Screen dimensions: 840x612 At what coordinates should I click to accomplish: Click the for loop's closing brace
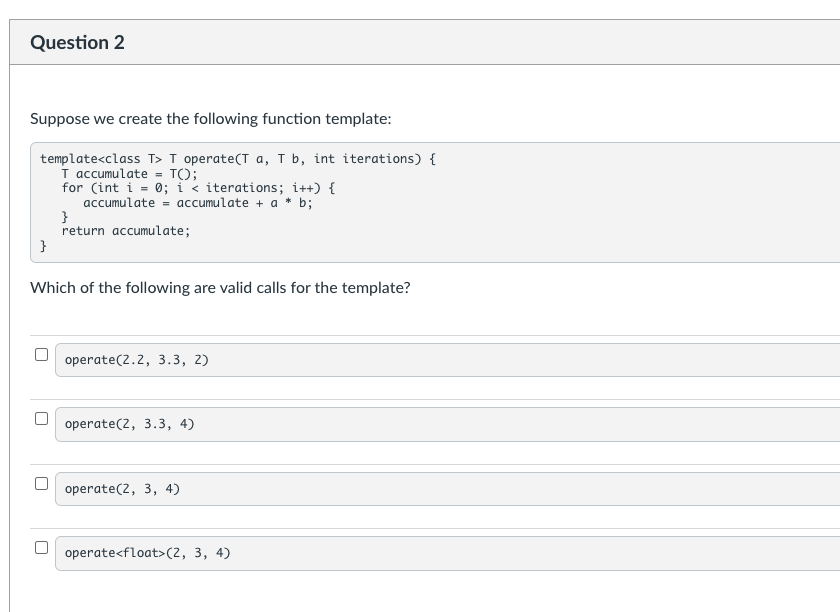point(65,217)
